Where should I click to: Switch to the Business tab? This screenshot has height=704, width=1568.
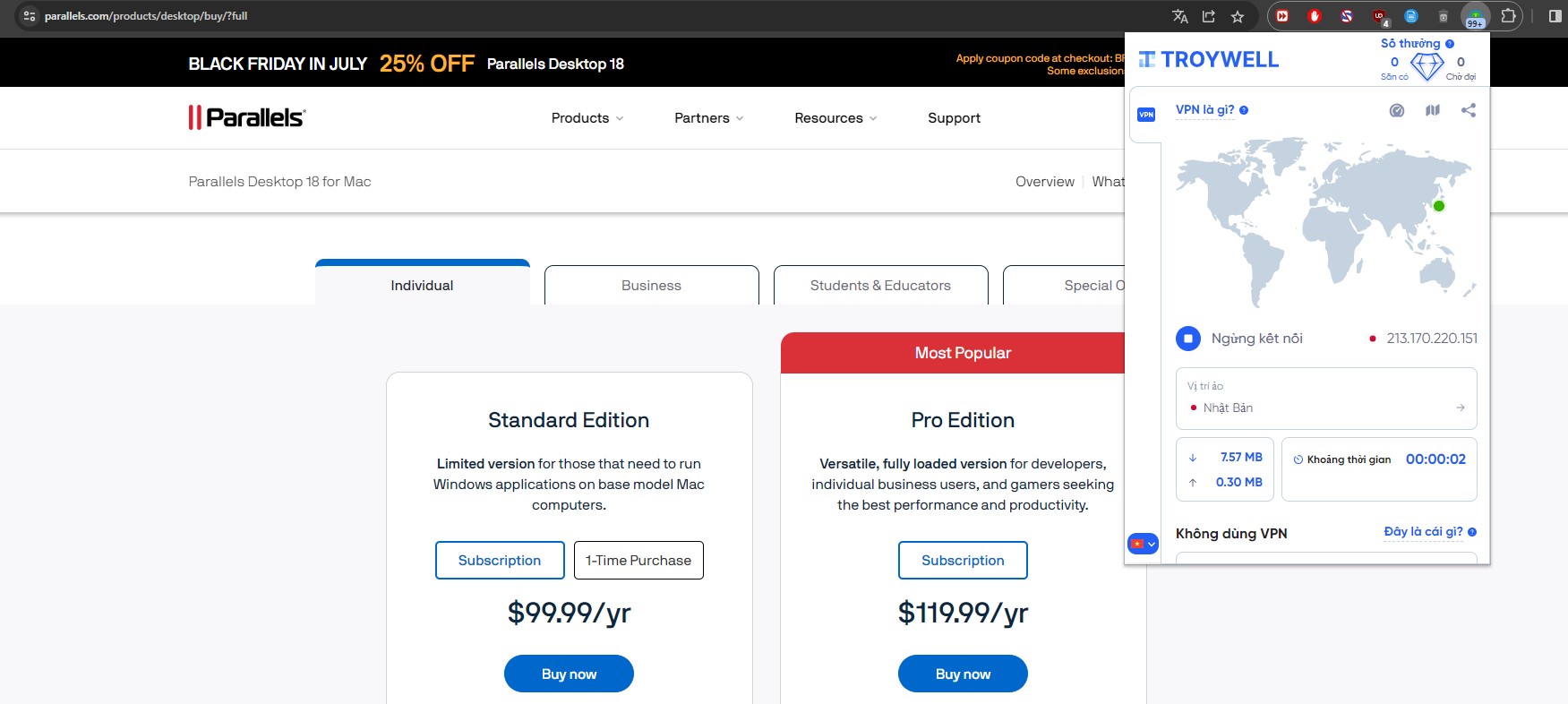click(651, 286)
